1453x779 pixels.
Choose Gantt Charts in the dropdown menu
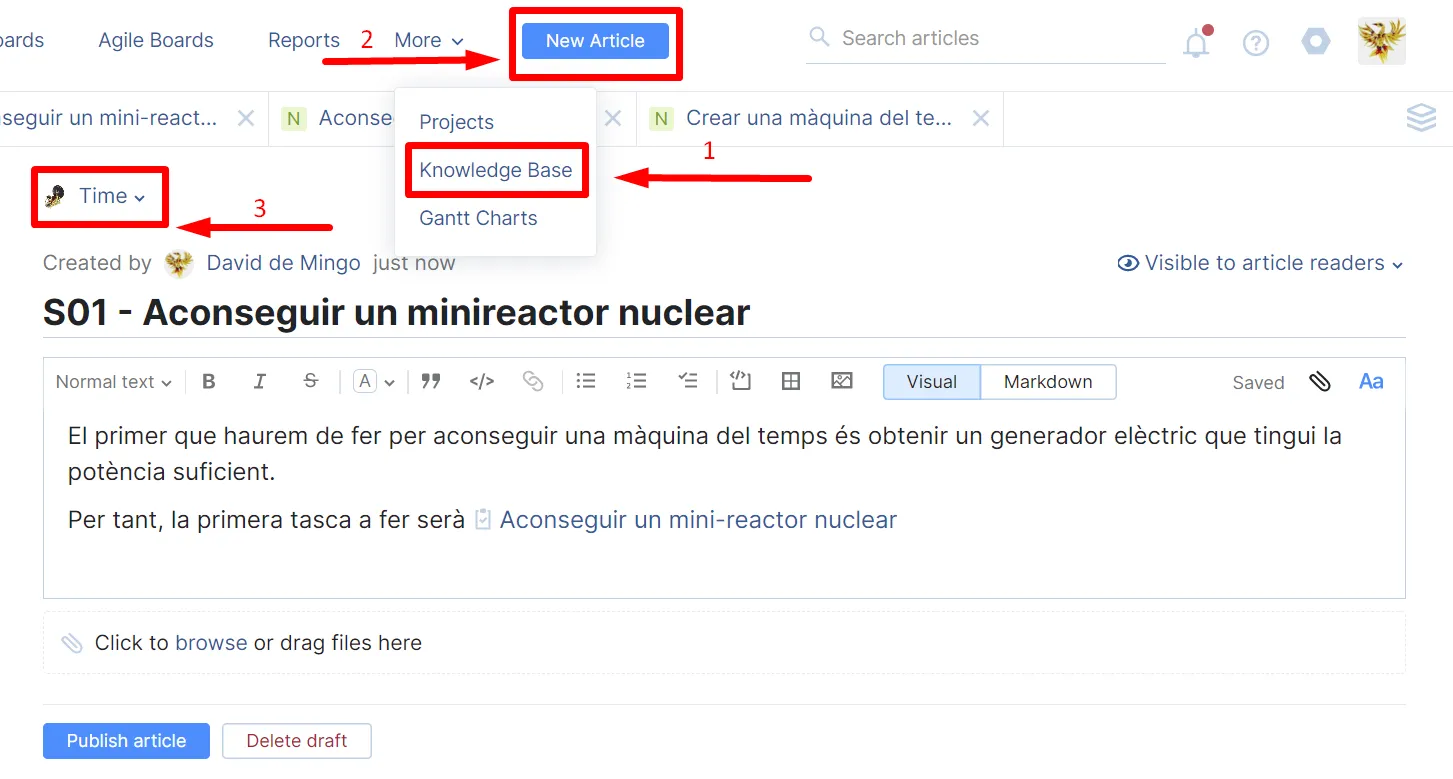pos(478,218)
